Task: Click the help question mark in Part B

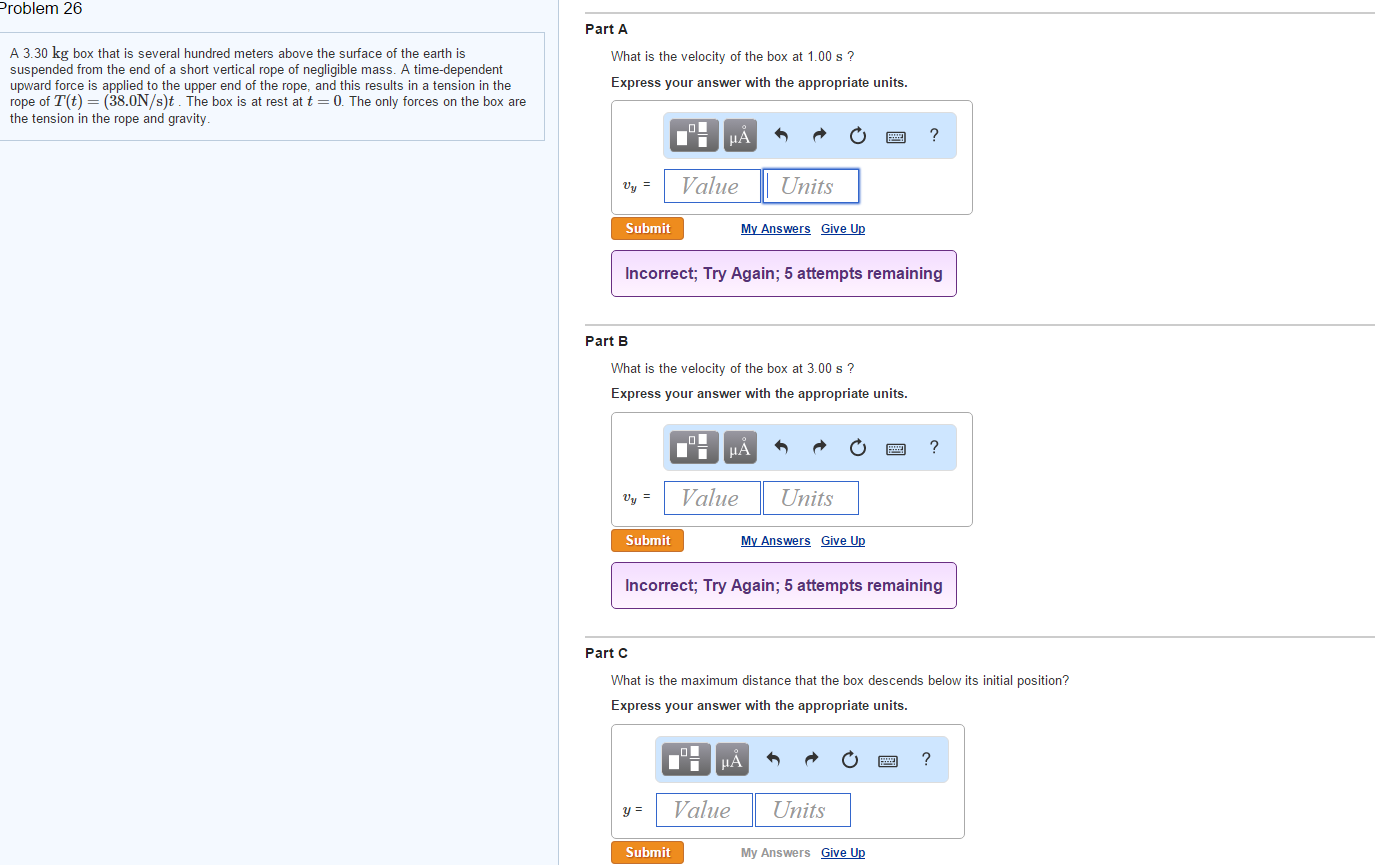Action: (934, 447)
